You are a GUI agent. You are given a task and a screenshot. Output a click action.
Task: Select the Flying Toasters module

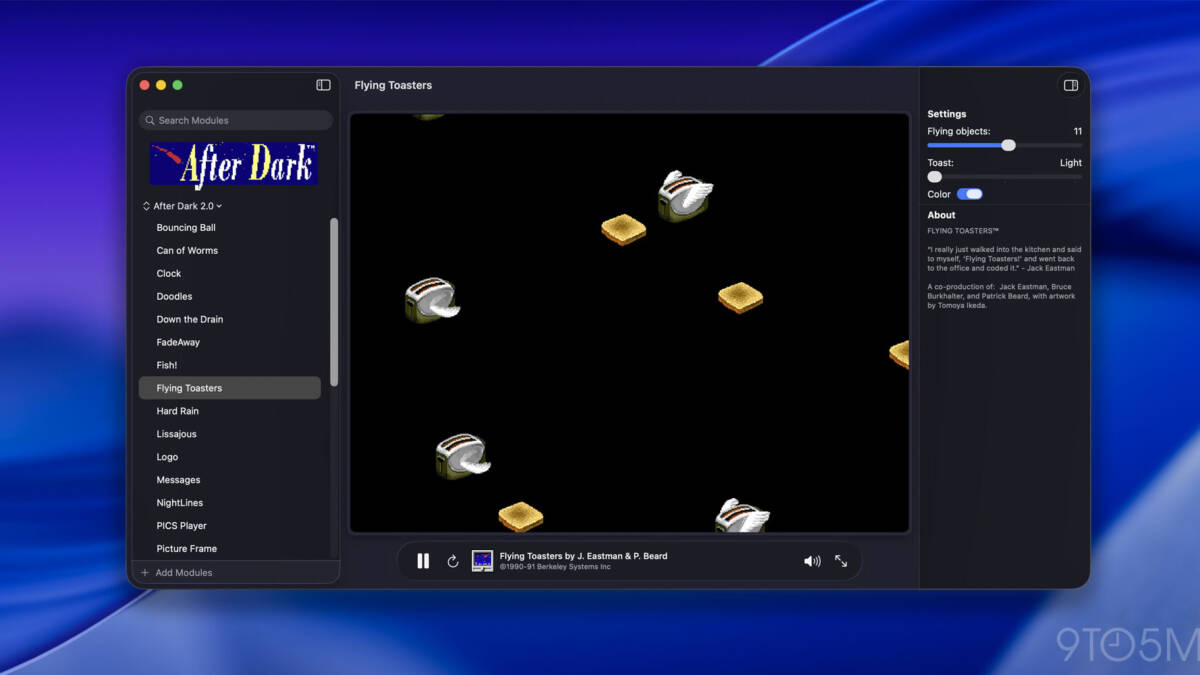point(230,388)
